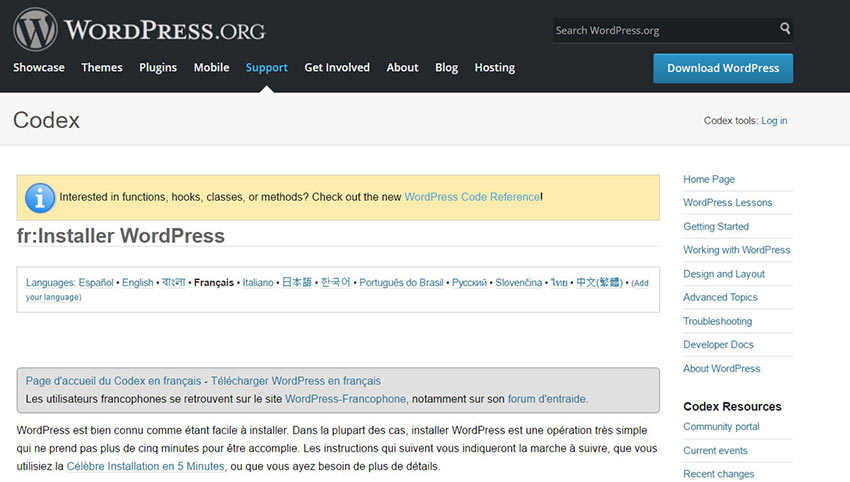This screenshot has height=482, width=850.
Task: Focus the Search WordPress.org field
Action: [673, 30]
